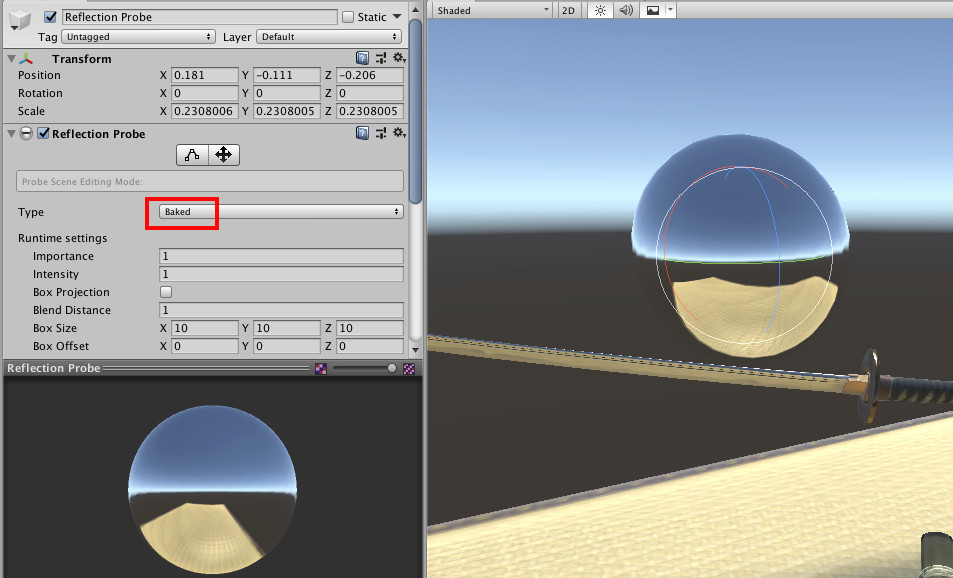Click the high mip level preview icon
Image resolution: width=953 pixels, height=578 pixels.
pyautogui.click(x=409, y=368)
